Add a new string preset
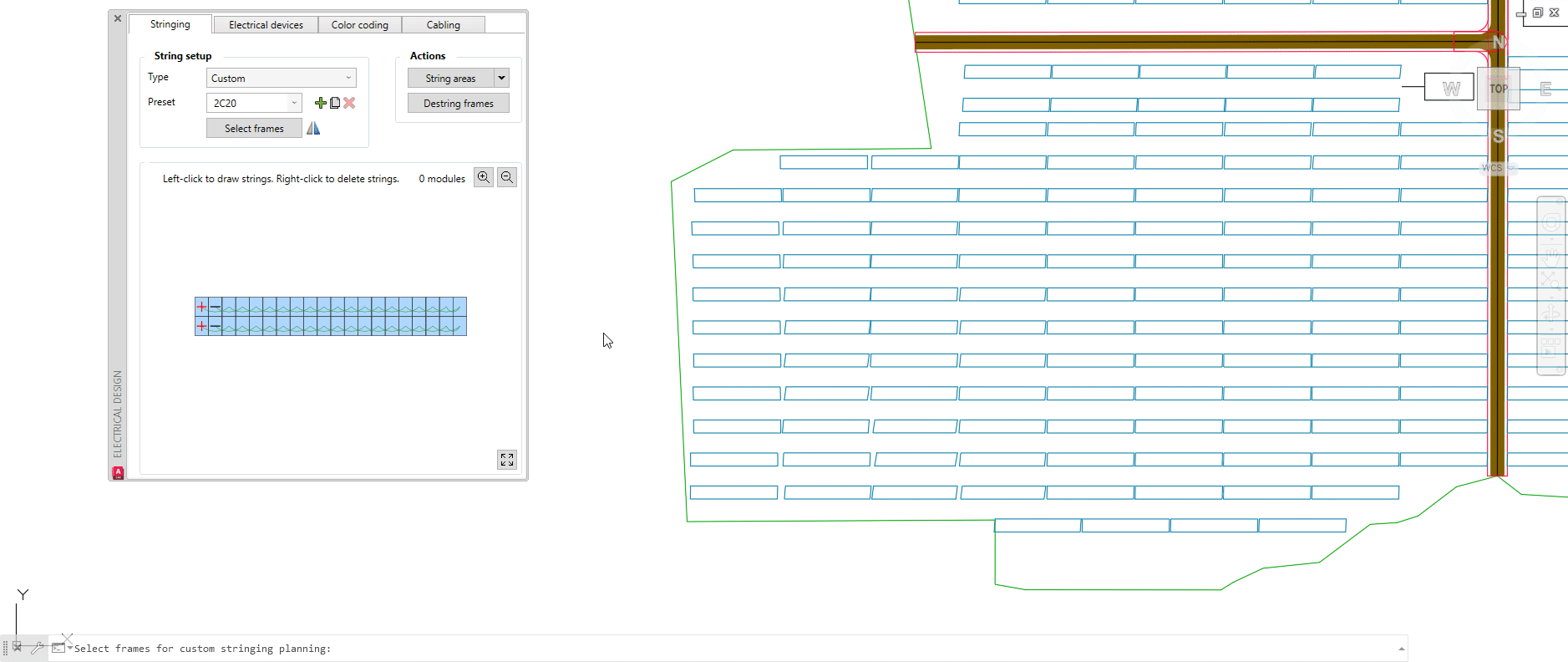The height and width of the screenshot is (662, 1568). (320, 103)
